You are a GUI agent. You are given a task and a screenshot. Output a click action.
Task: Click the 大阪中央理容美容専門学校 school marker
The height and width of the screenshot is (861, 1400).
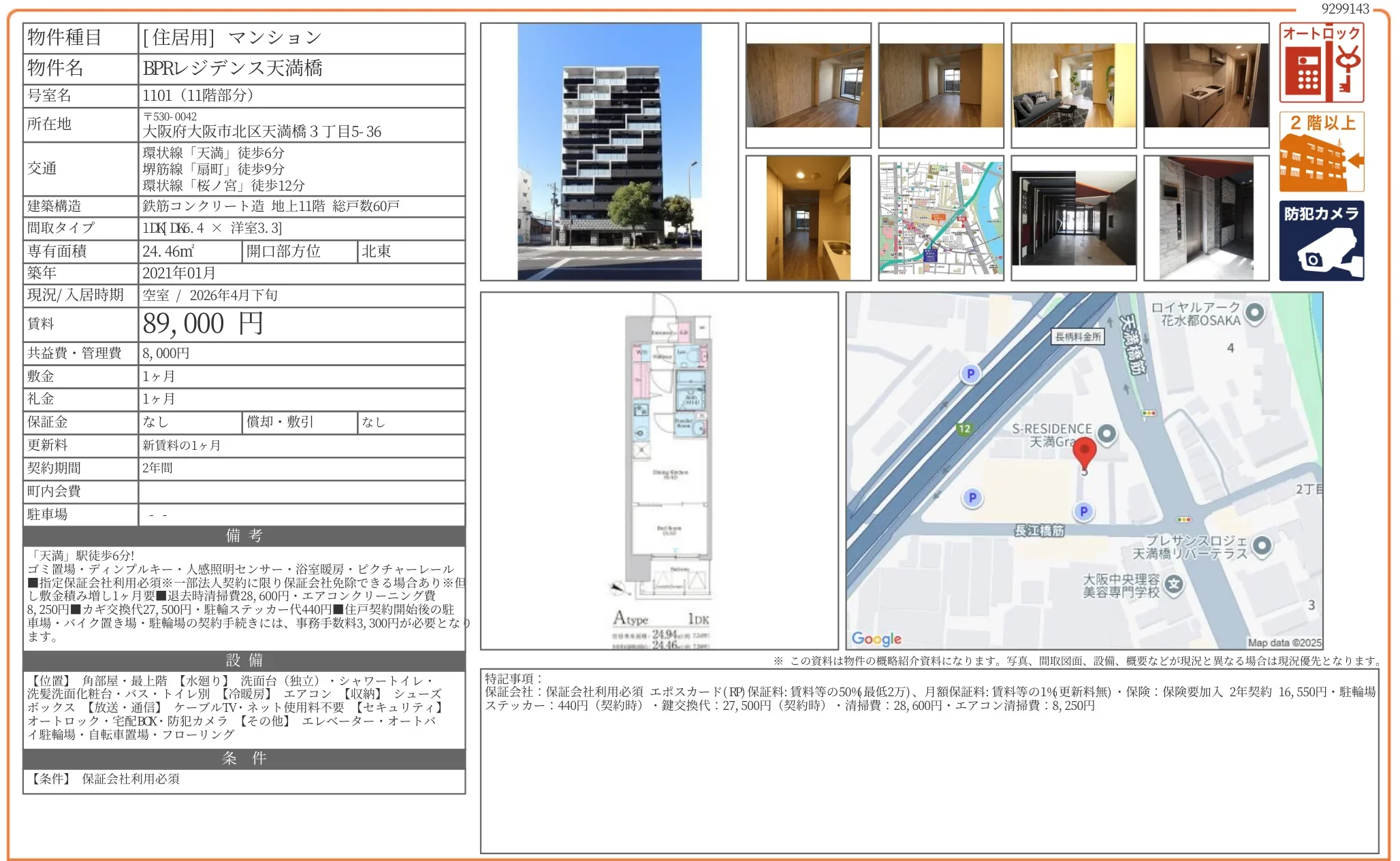tap(1173, 584)
